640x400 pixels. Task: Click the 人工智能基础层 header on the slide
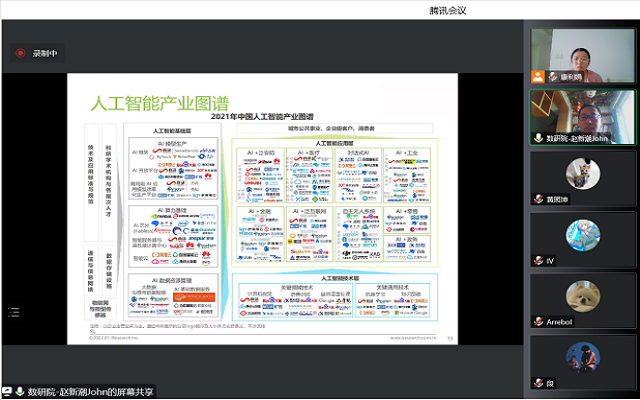point(172,131)
